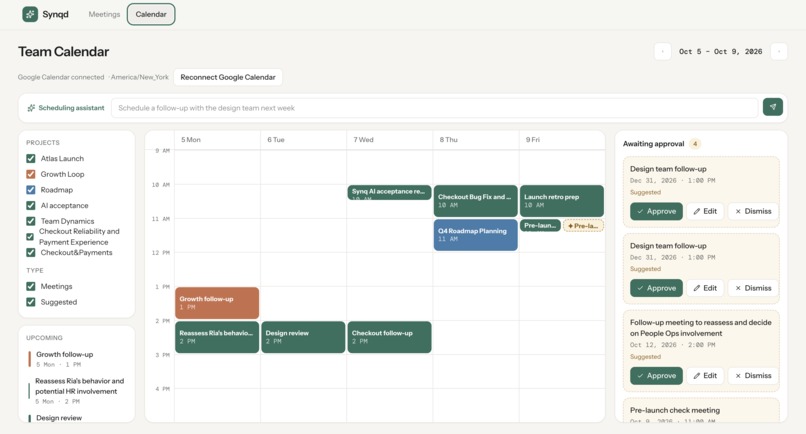Toggle the Suggested type checkbox
806x434 pixels.
(31, 302)
